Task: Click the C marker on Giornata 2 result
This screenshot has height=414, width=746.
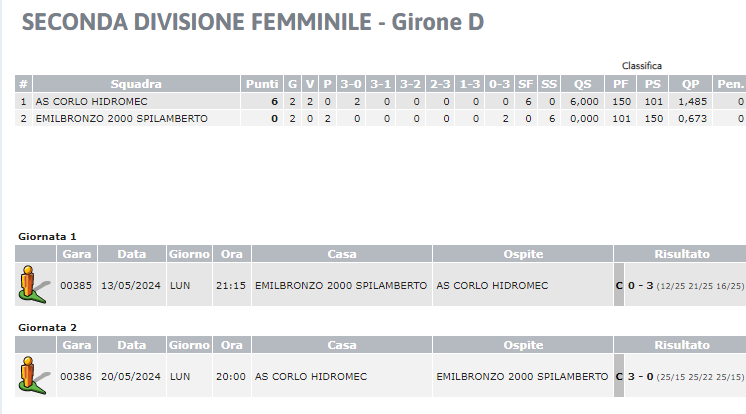Action: [x=618, y=376]
